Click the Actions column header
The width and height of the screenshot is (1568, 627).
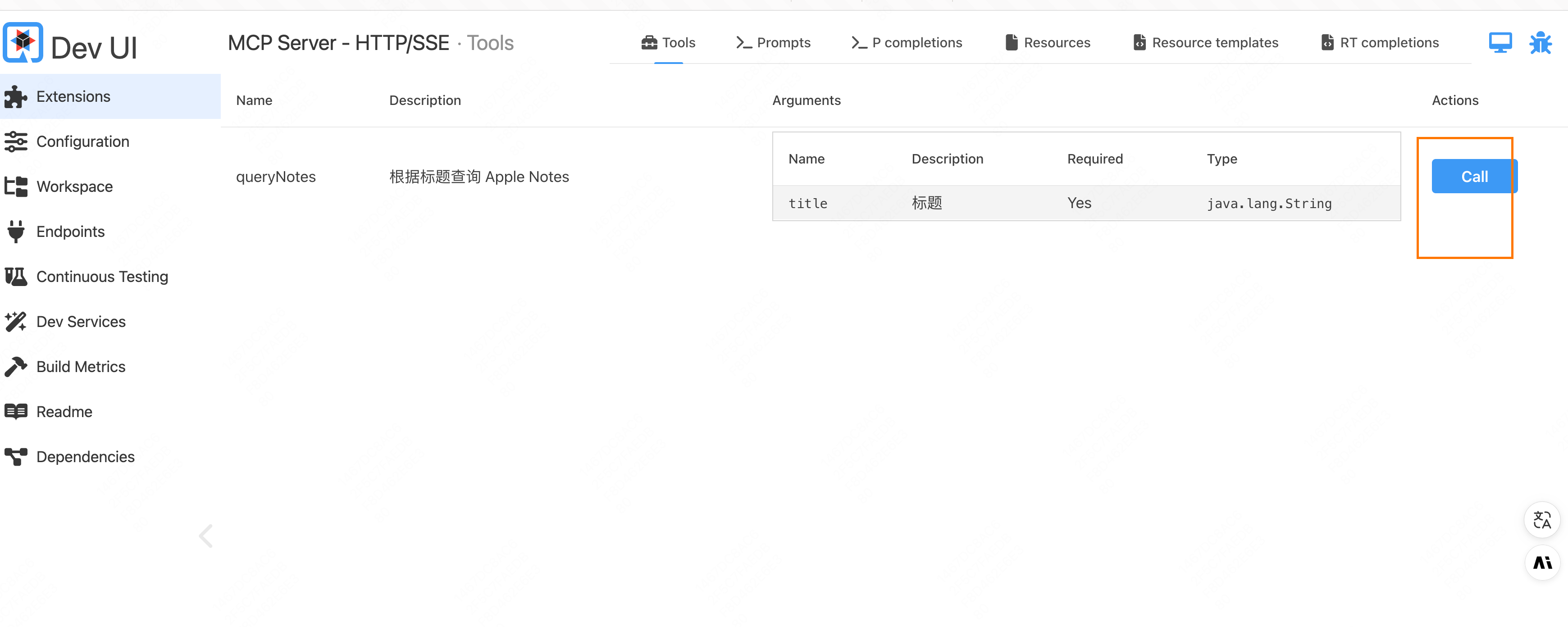pyautogui.click(x=1455, y=100)
